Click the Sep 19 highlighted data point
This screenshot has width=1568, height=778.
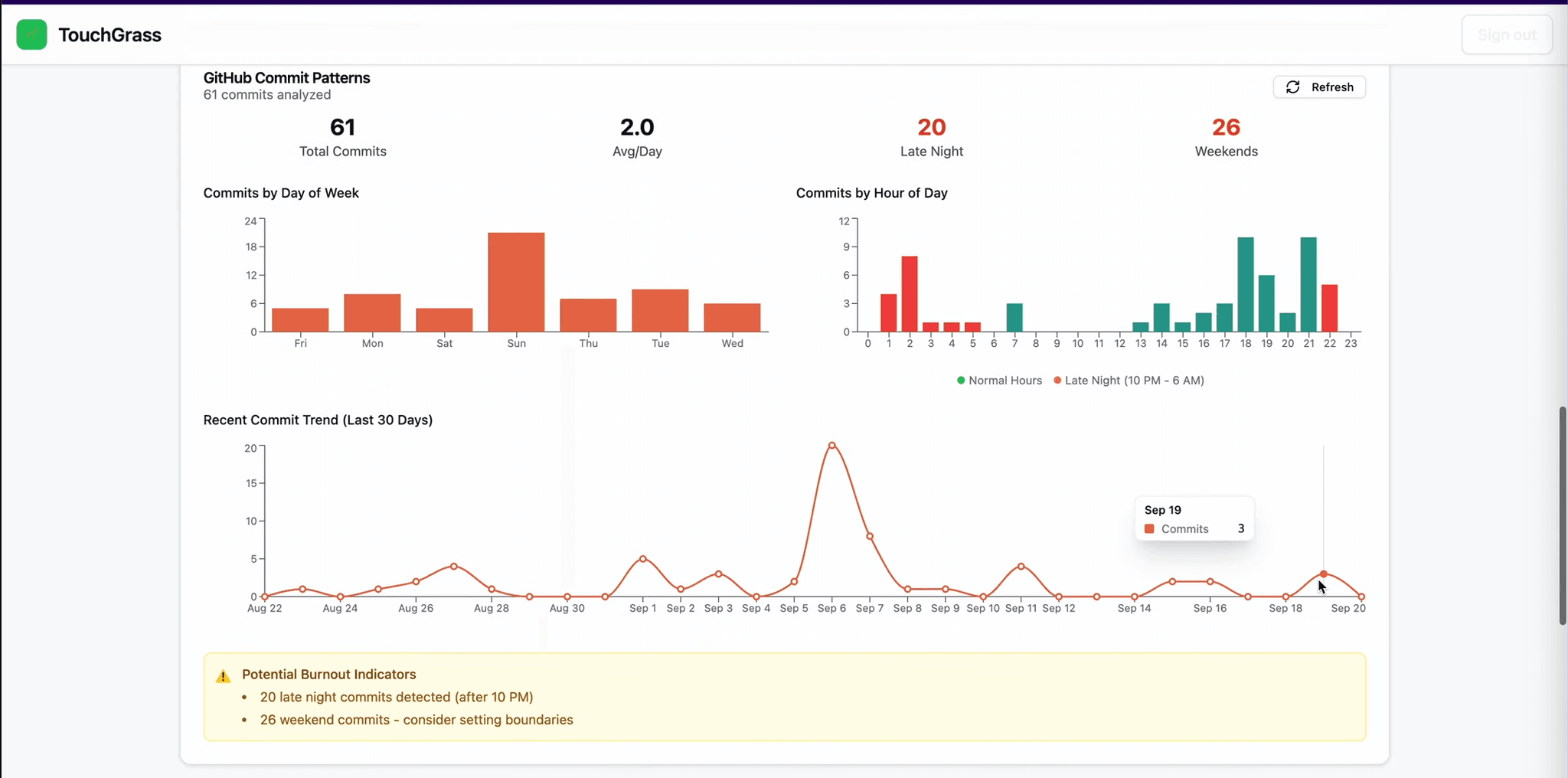tap(1323, 574)
